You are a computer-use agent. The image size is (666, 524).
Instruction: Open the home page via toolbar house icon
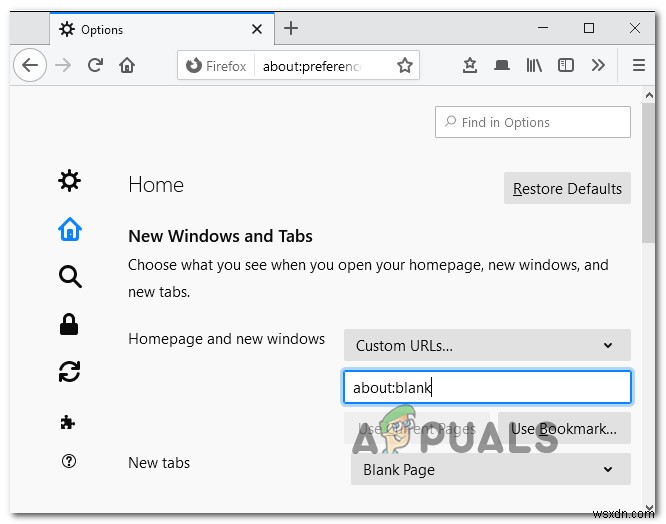click(127, 65)
